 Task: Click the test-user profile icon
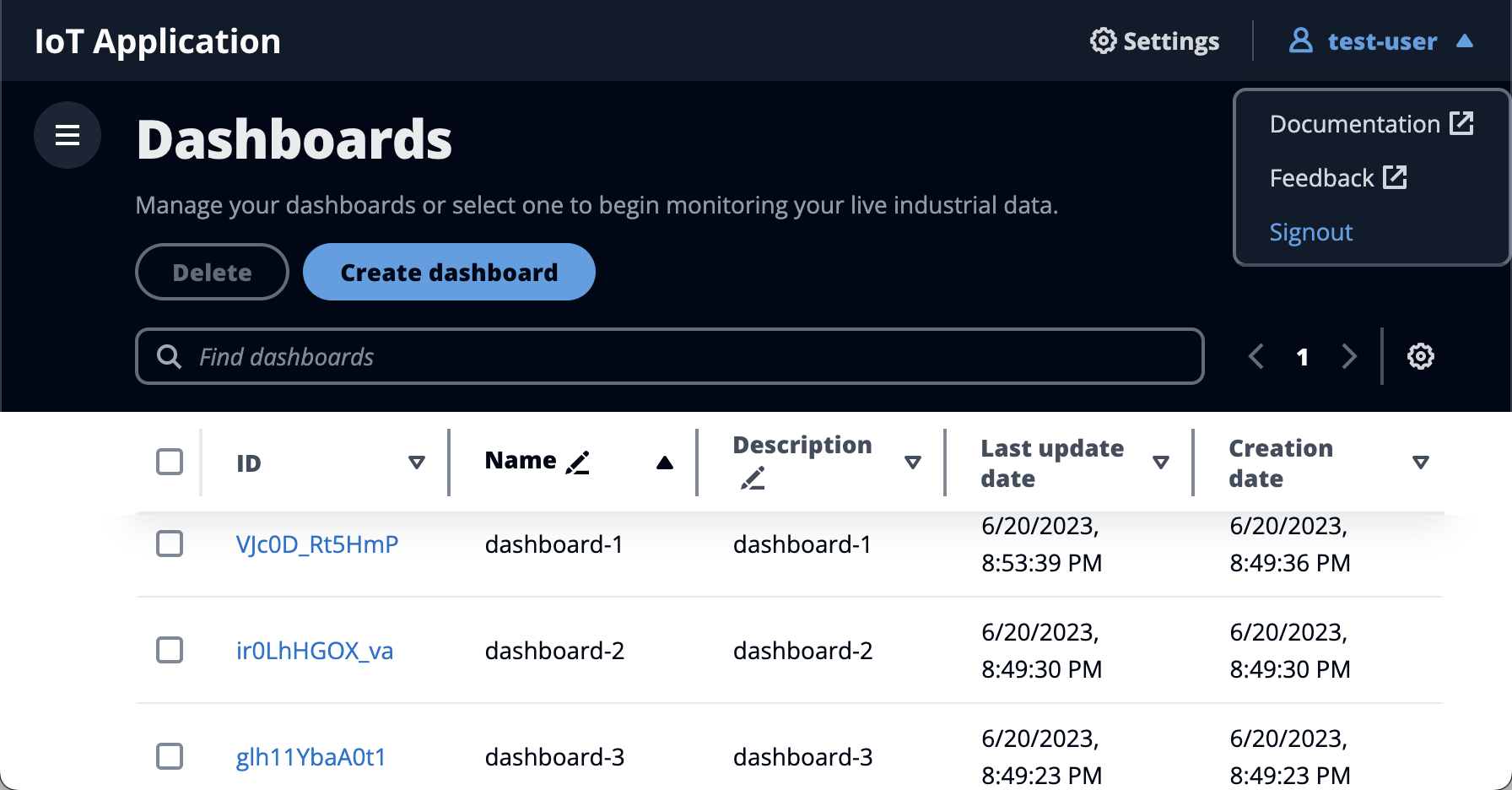1300,41
